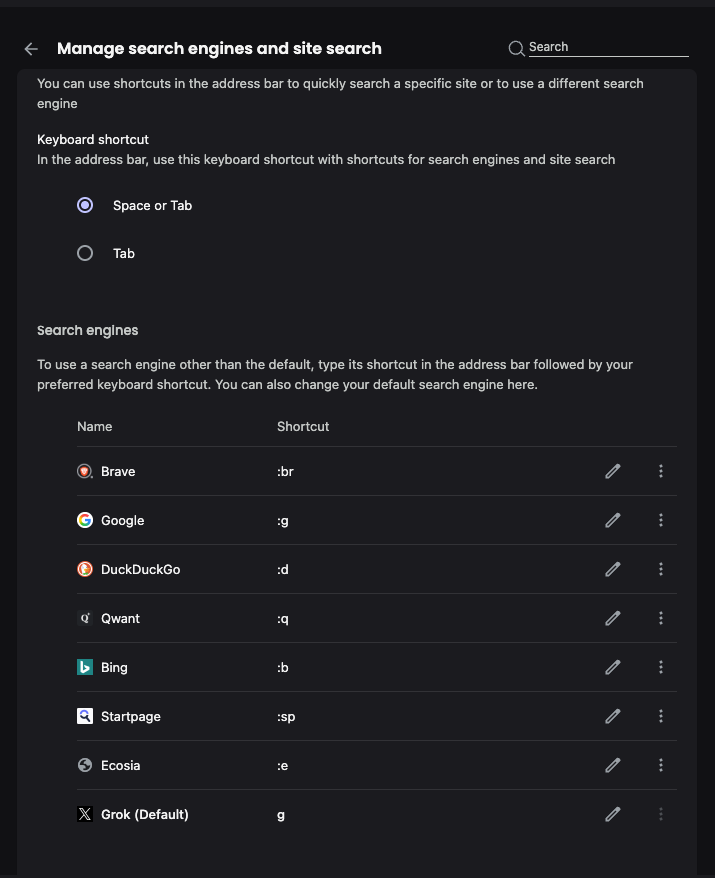
Task: Click pencil icon for DuckDuckGo row
Action: [x=613, y=569]
